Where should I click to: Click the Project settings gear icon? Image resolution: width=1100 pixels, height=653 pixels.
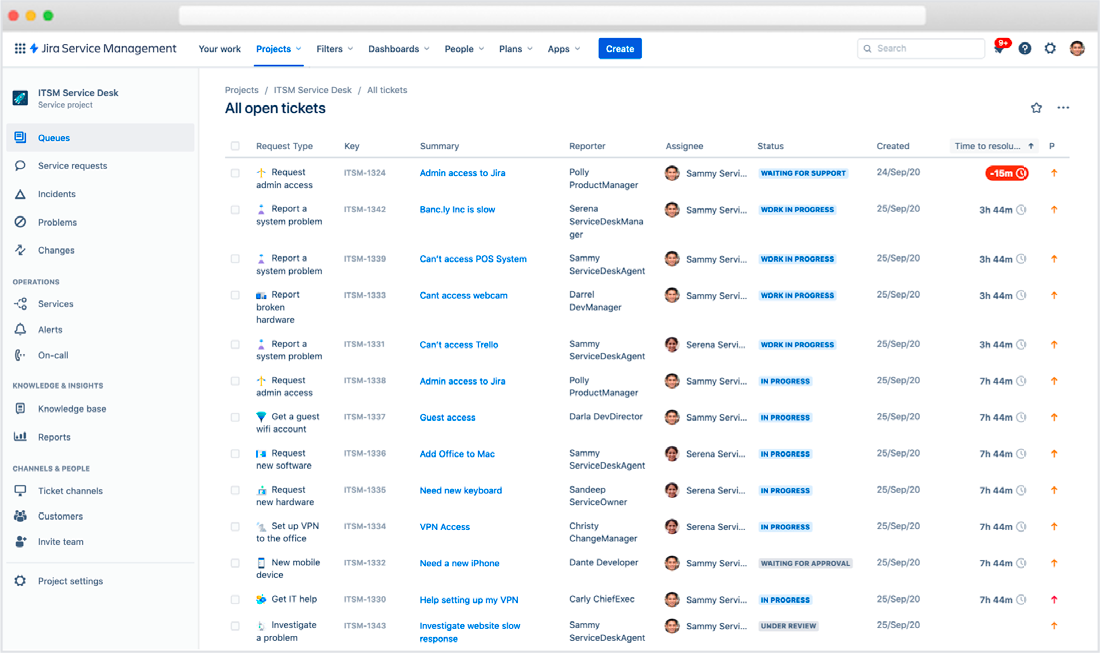coord(20,581)
